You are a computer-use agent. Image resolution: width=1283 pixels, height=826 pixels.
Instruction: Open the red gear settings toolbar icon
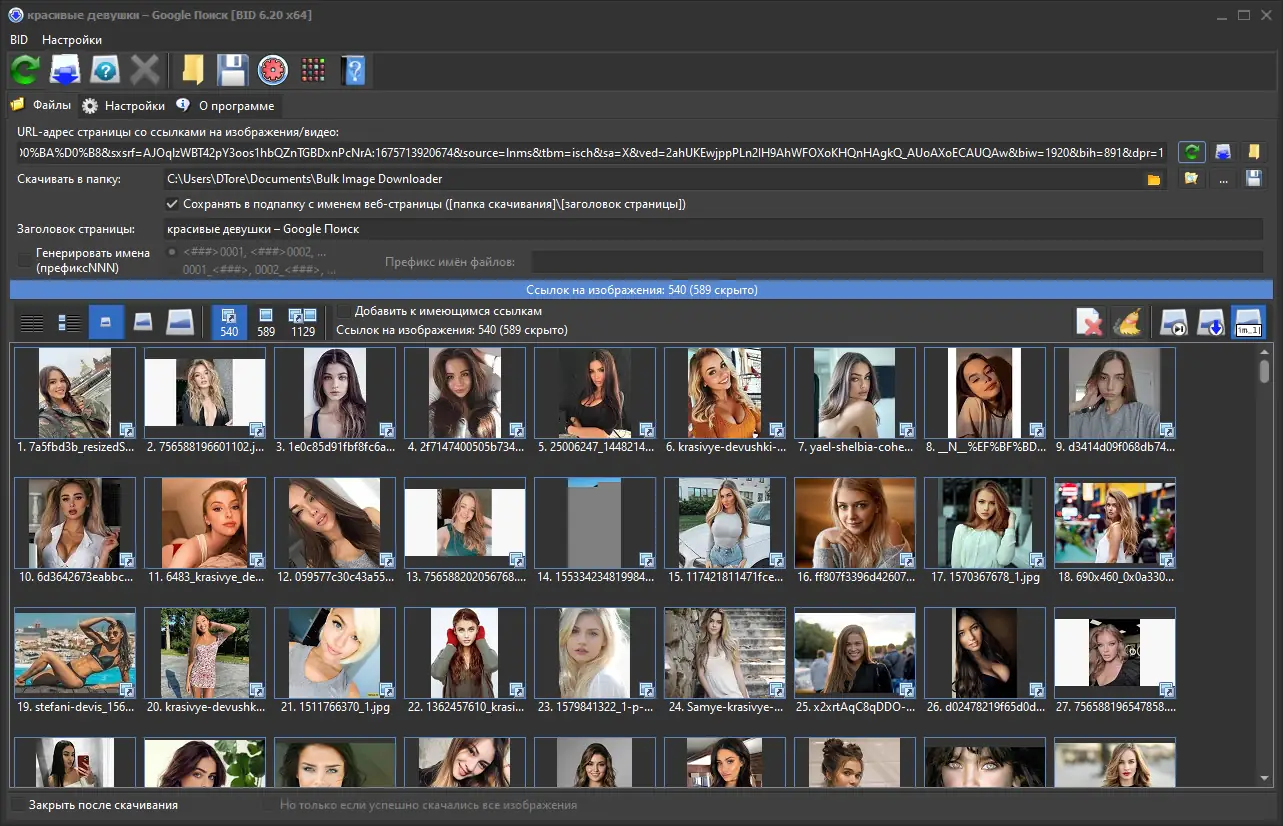coord(272,70)
